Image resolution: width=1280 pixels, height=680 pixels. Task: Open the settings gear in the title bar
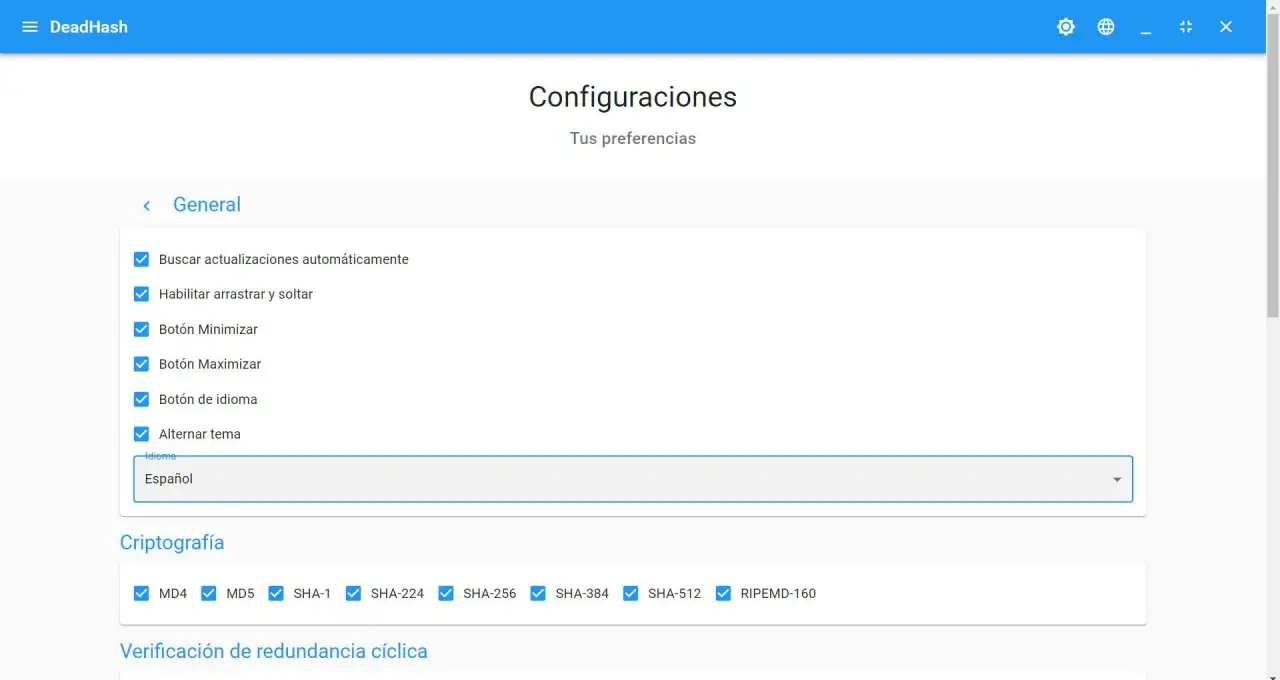coord(1065,27)
